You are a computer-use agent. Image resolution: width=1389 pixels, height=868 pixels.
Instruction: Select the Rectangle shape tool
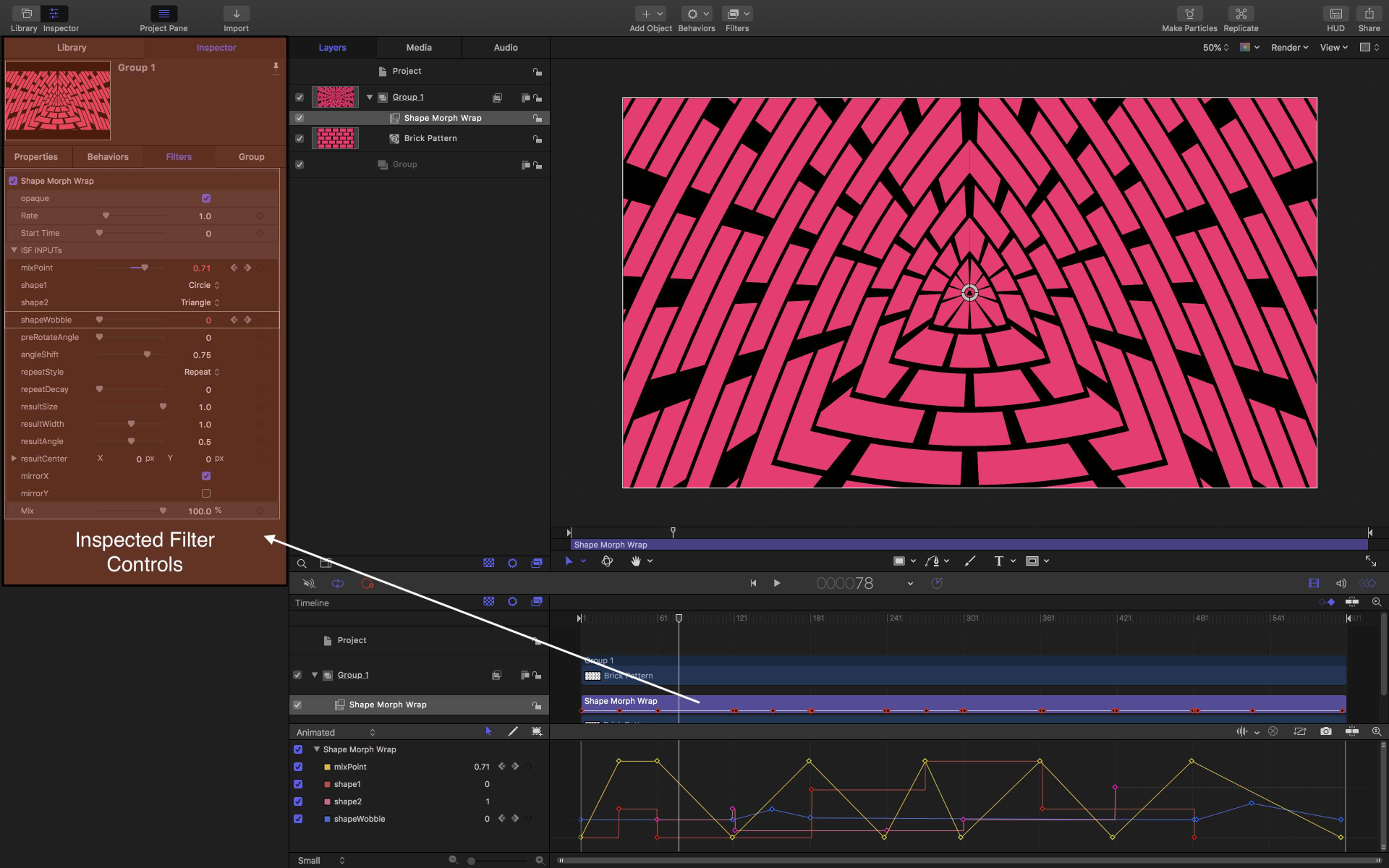[899, 561]
